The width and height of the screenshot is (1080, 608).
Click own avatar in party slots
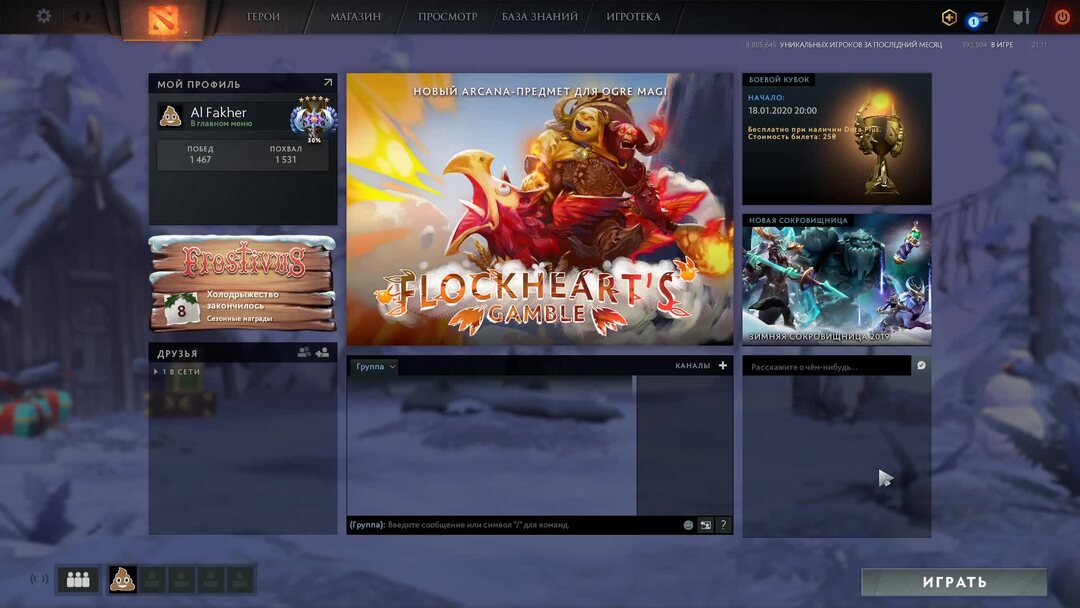pos(123,580)
